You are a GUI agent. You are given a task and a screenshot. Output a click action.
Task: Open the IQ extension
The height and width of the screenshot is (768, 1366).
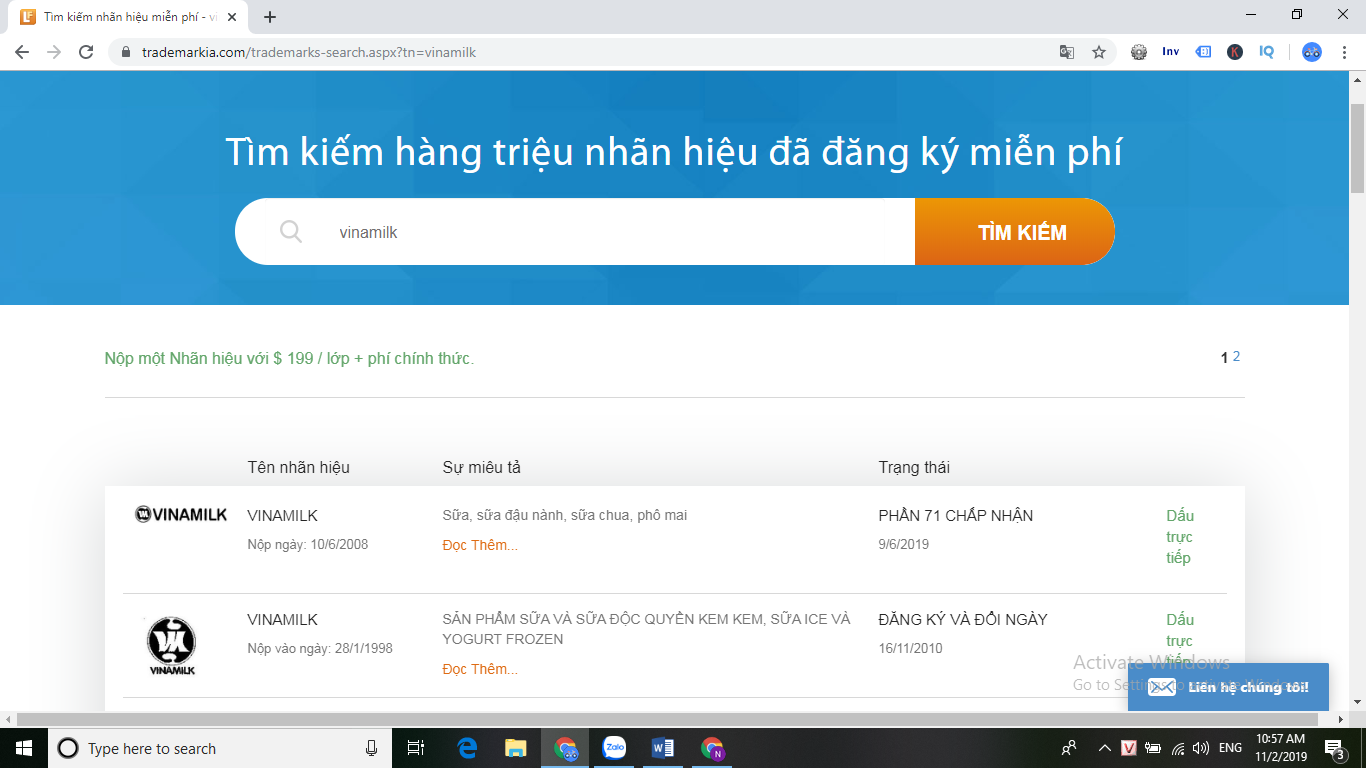point(1267,52)
